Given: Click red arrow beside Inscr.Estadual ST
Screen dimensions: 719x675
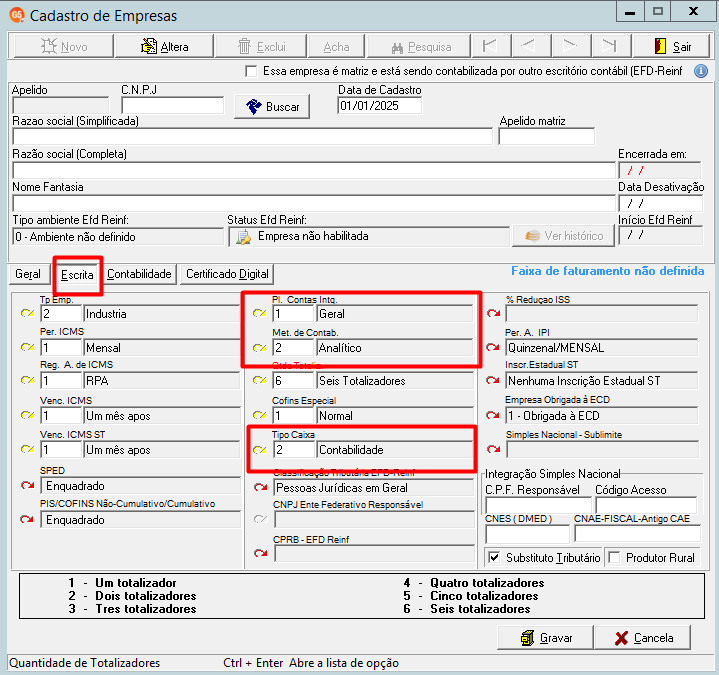Looking at the screenshot, I should pyautogui.click(x=493, y=380).
